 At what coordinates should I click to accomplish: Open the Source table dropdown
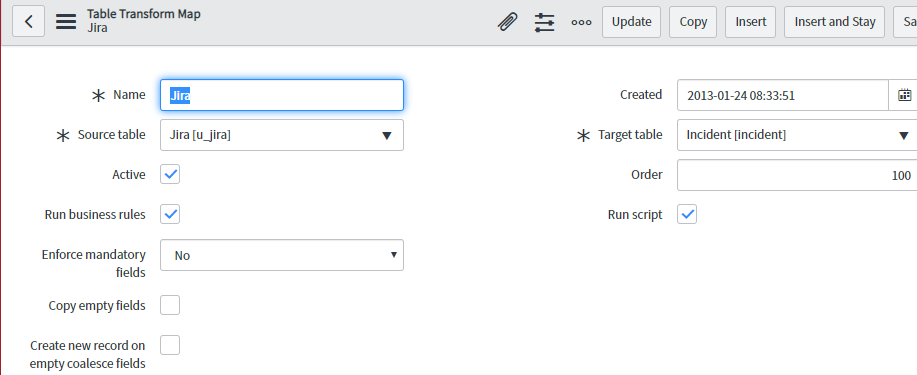point(282,135)
